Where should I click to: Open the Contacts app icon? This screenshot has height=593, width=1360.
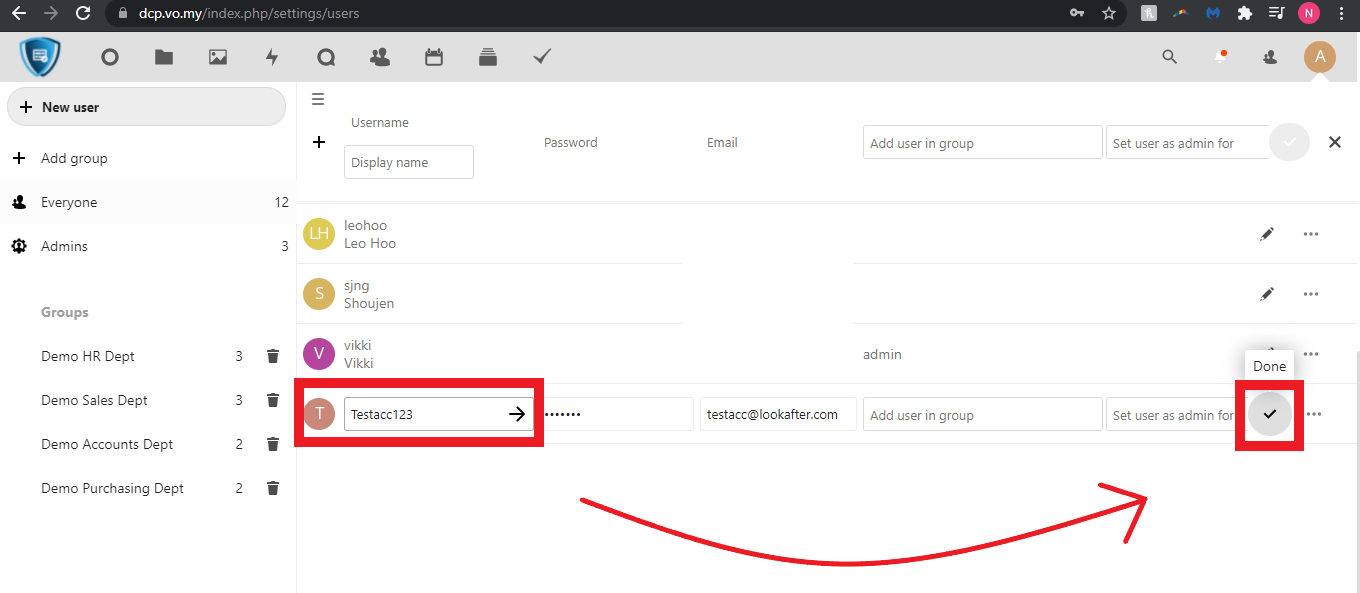[380, 57]
